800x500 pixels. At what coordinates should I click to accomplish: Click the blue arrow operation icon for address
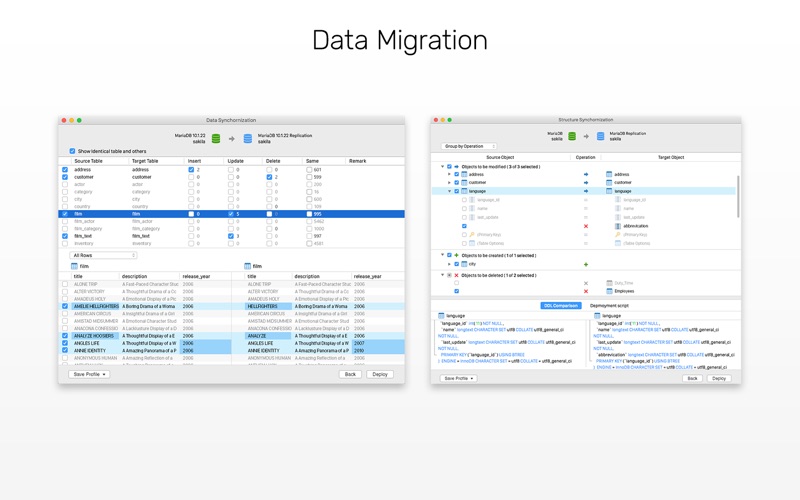pyautogui.click(x=586, y=174)
